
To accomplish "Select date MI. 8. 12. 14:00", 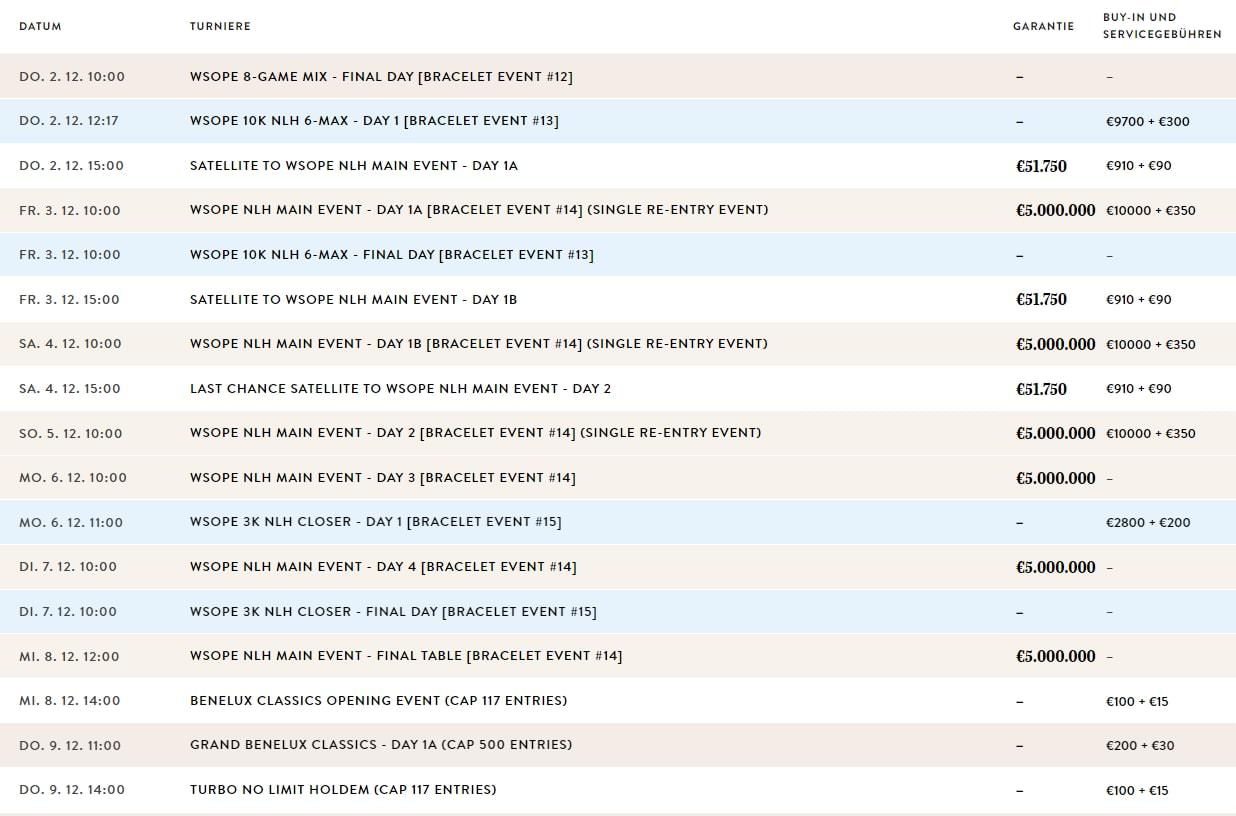I will [x=69, y=701].
